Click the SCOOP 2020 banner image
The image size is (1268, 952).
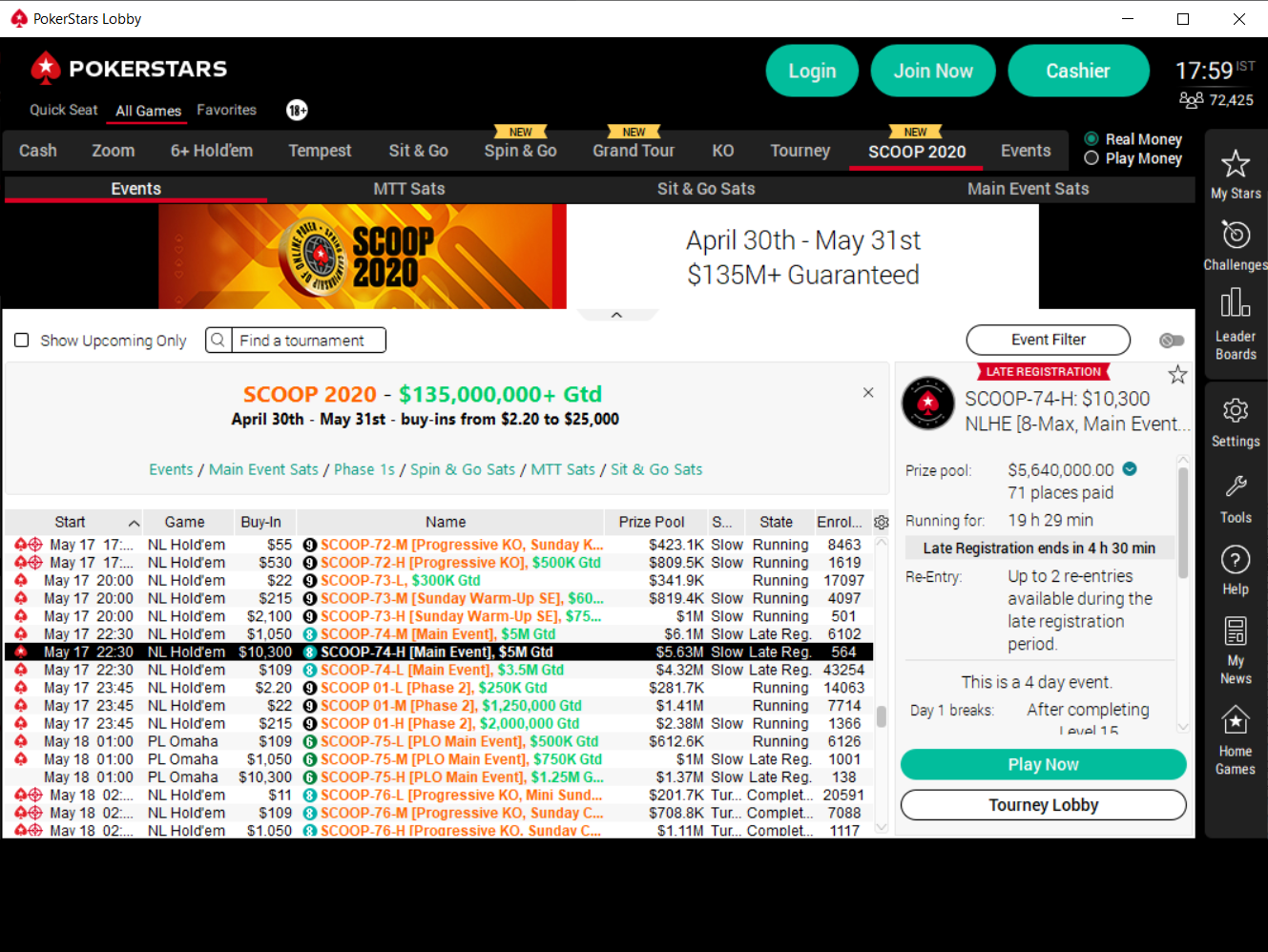[363, 256]
